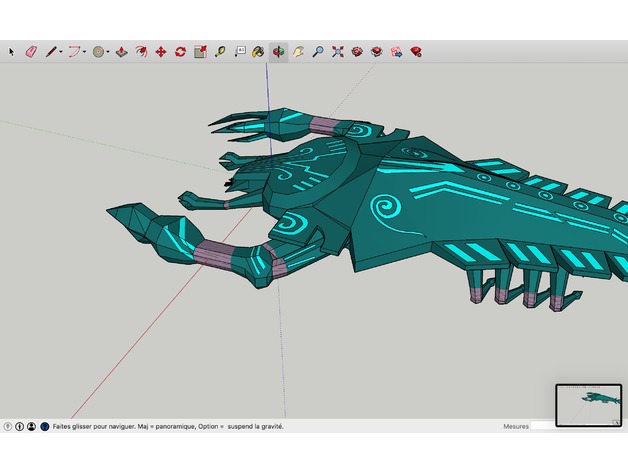This screenshot has width=628, height=472.
Task: Pick the Line pencil tool
Action: pos(49,51)
